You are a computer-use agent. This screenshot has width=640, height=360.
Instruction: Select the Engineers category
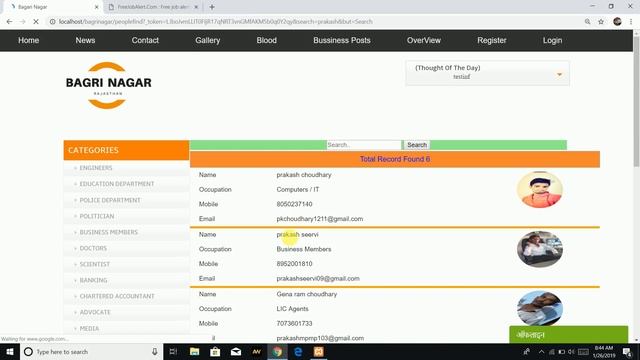click(x=96, y=168)
